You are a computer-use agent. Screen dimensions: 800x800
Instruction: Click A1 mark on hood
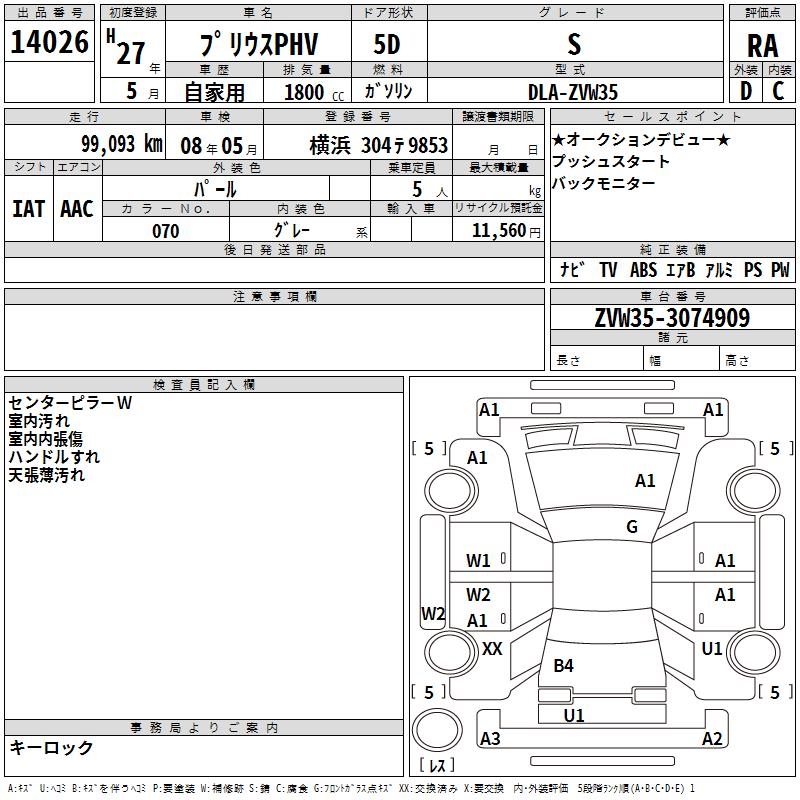[645, 481]
